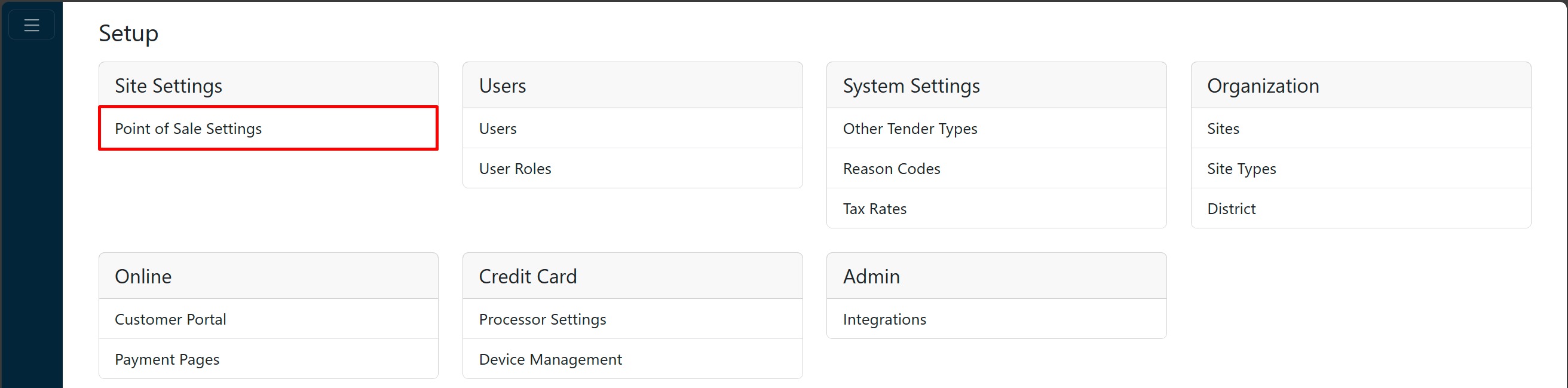
Task: Open the Tax Rates configuration
Action: click(874, 208)
